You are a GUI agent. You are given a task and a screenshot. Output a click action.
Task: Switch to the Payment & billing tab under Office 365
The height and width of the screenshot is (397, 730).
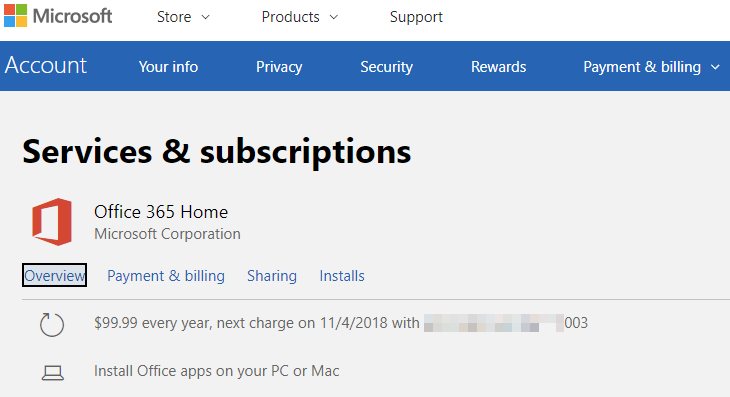[x=166, y=276]
